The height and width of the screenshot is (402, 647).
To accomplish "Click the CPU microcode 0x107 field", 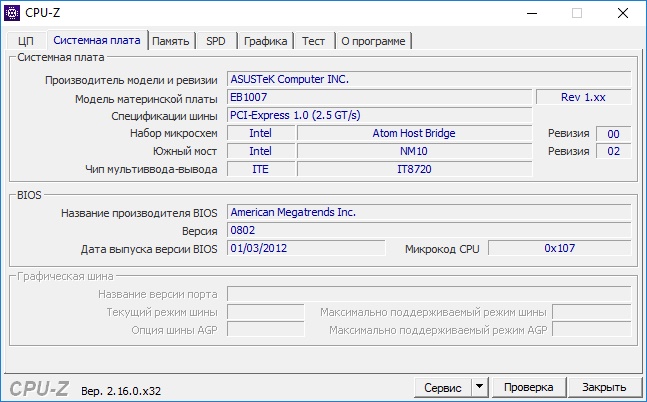I will [560, 248].
